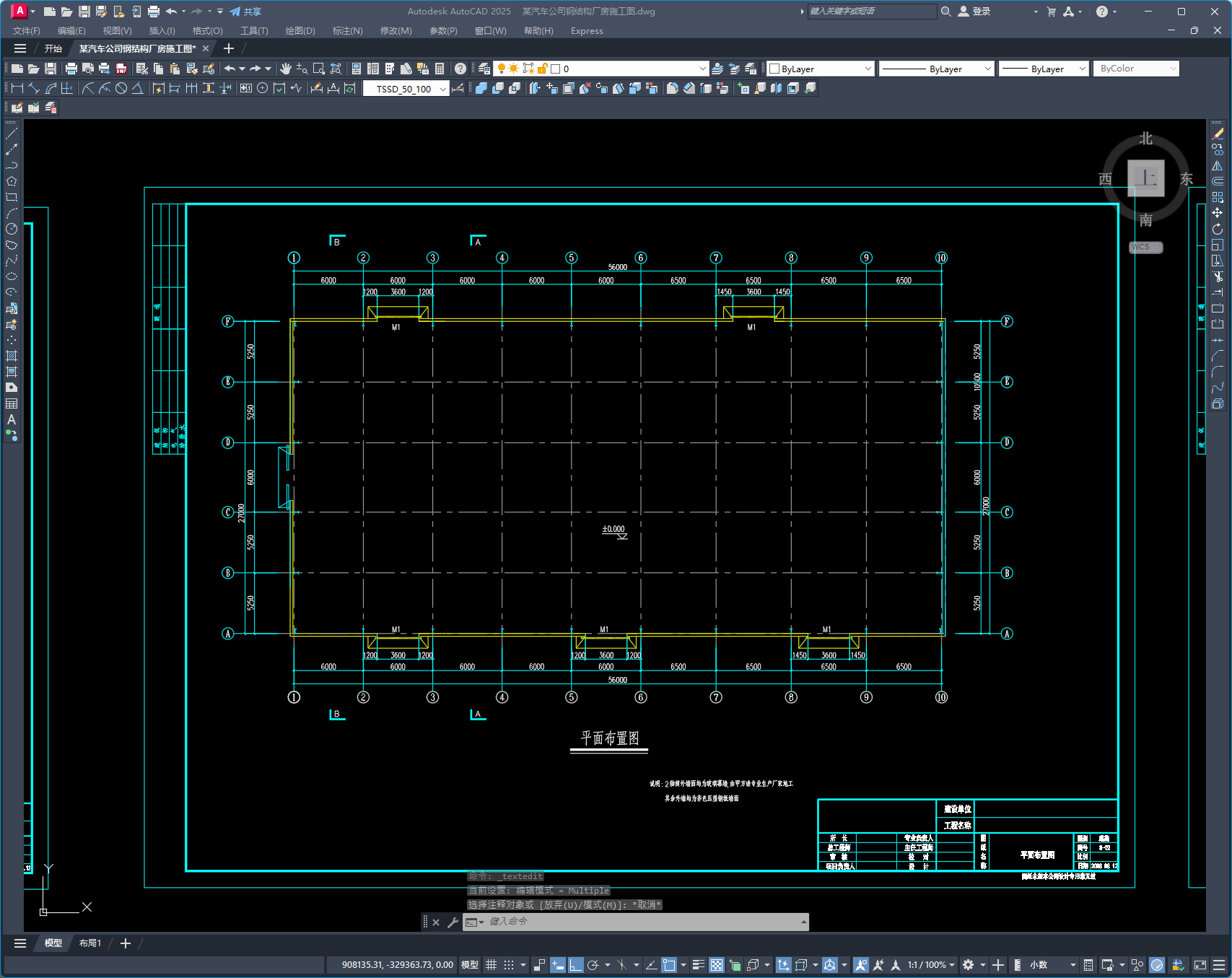Activate the Rotate modify tool

(x=1218, y=229)
